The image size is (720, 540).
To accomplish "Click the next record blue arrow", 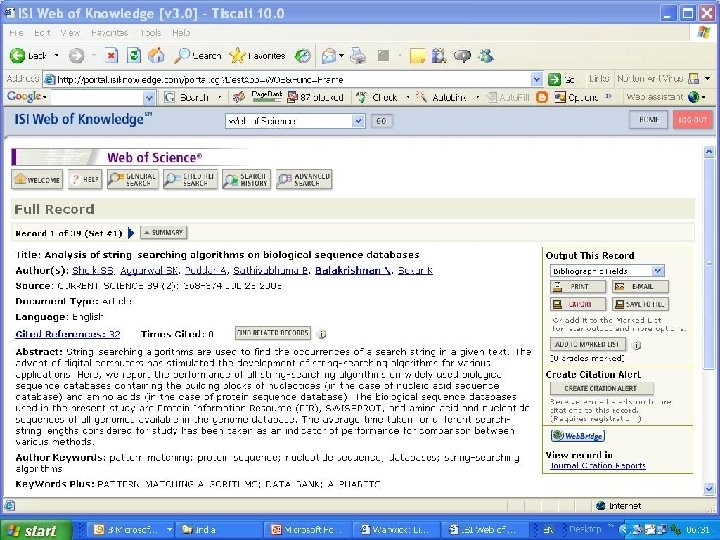I will coord(131,233).
